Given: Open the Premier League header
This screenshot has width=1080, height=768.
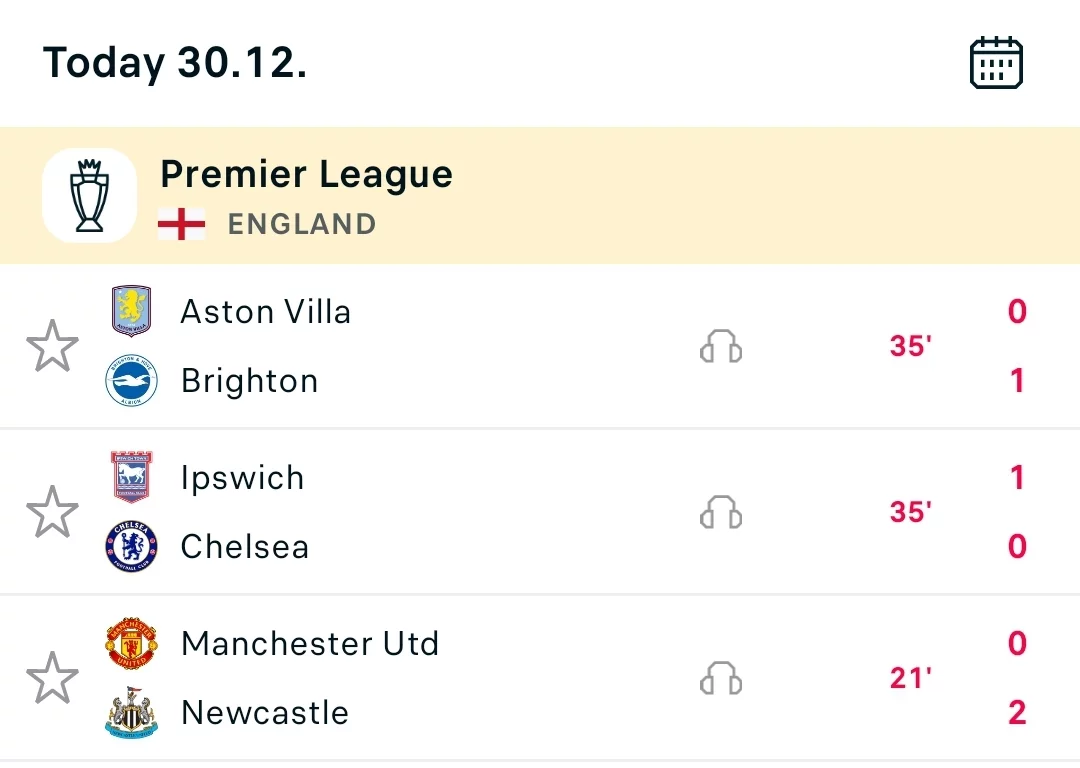Looking at the screenshot, I should [x=540, y=195].
